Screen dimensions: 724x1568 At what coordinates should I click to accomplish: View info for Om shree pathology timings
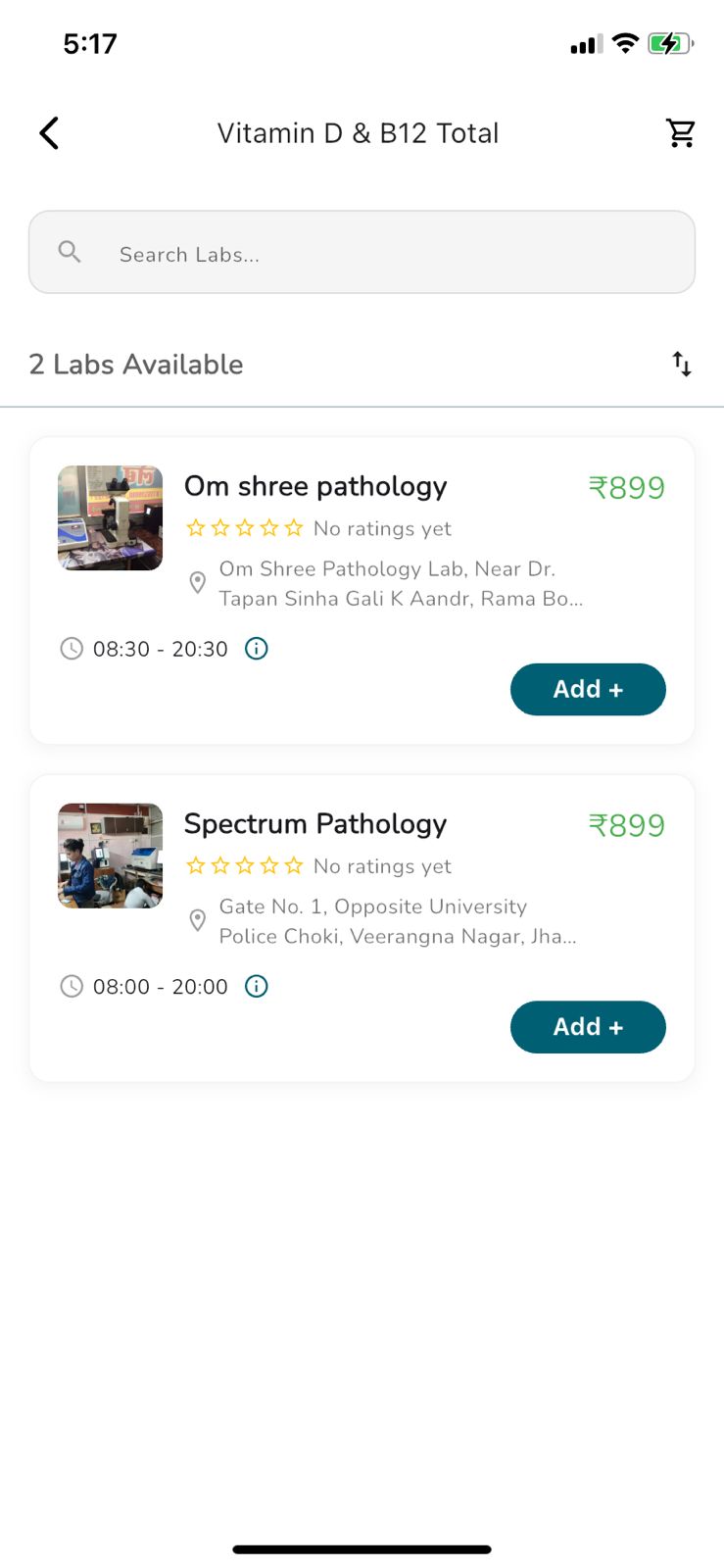[257, 649]
